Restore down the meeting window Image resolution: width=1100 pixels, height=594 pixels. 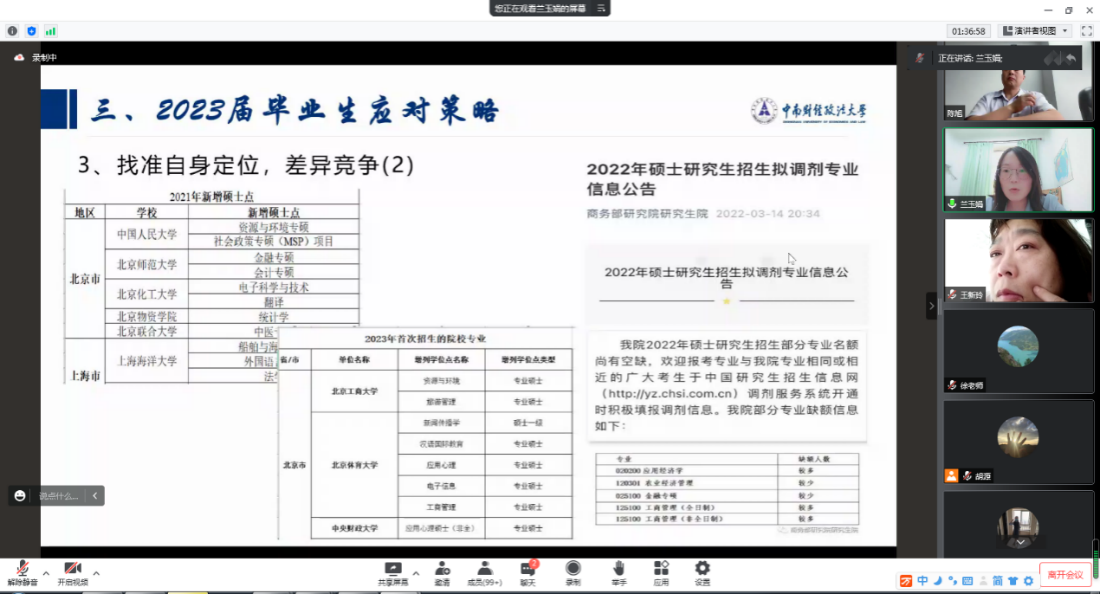point(1068,10)
